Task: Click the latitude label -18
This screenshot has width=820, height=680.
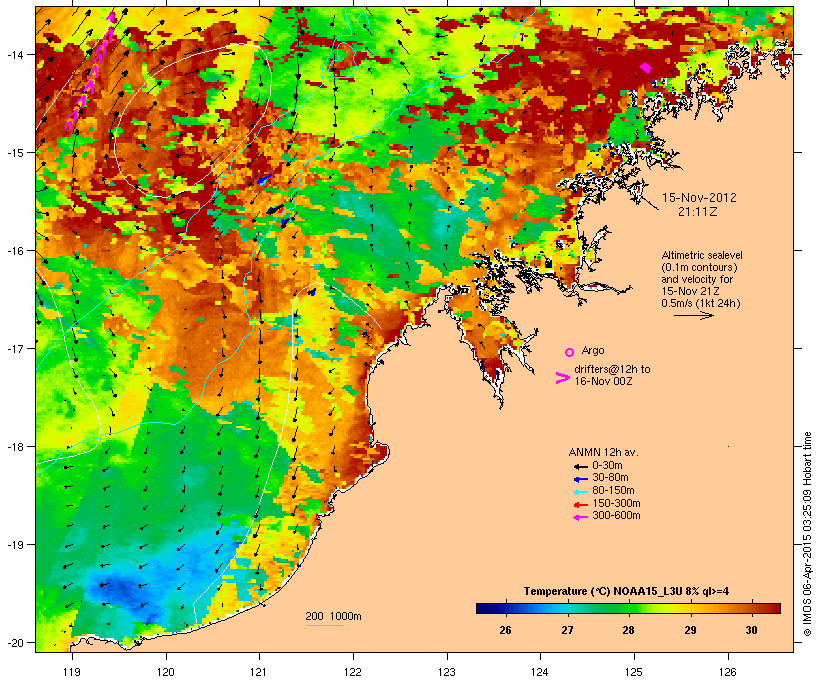Action: tap(14, 447)
